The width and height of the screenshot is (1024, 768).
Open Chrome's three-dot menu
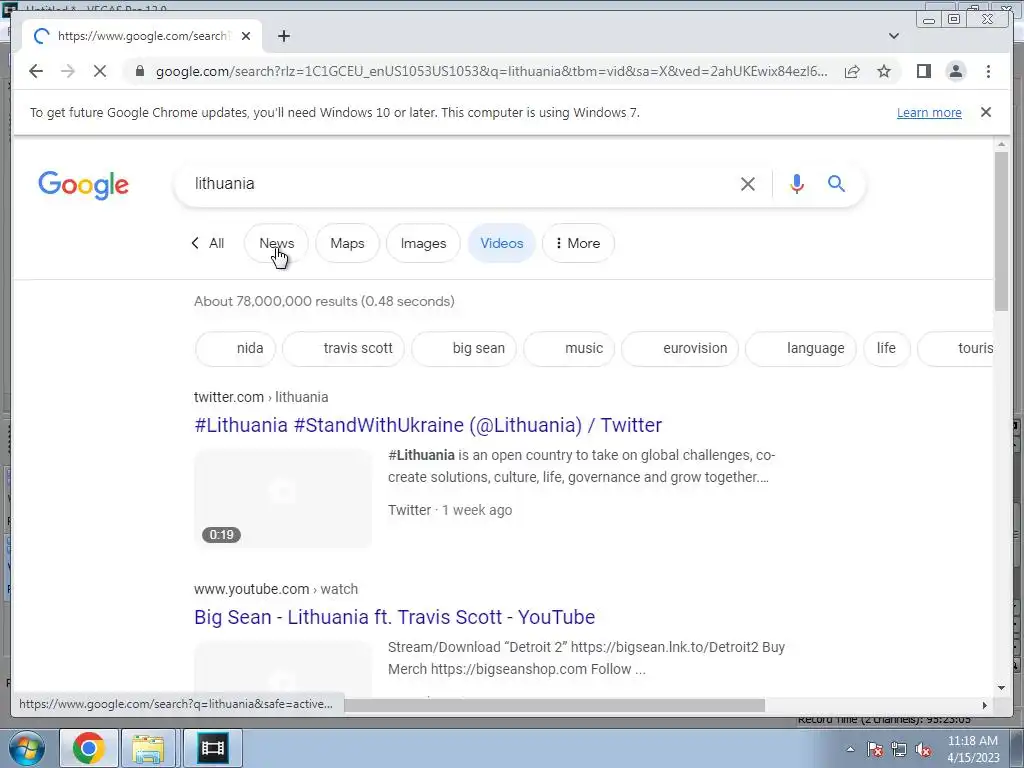(x=988, y=71)
